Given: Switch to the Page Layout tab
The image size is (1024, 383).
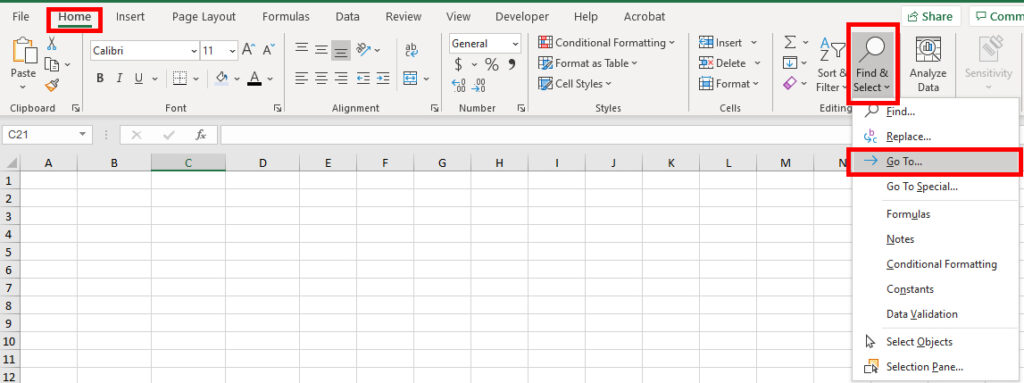Looking at the screenshot, I should [204, 17].
